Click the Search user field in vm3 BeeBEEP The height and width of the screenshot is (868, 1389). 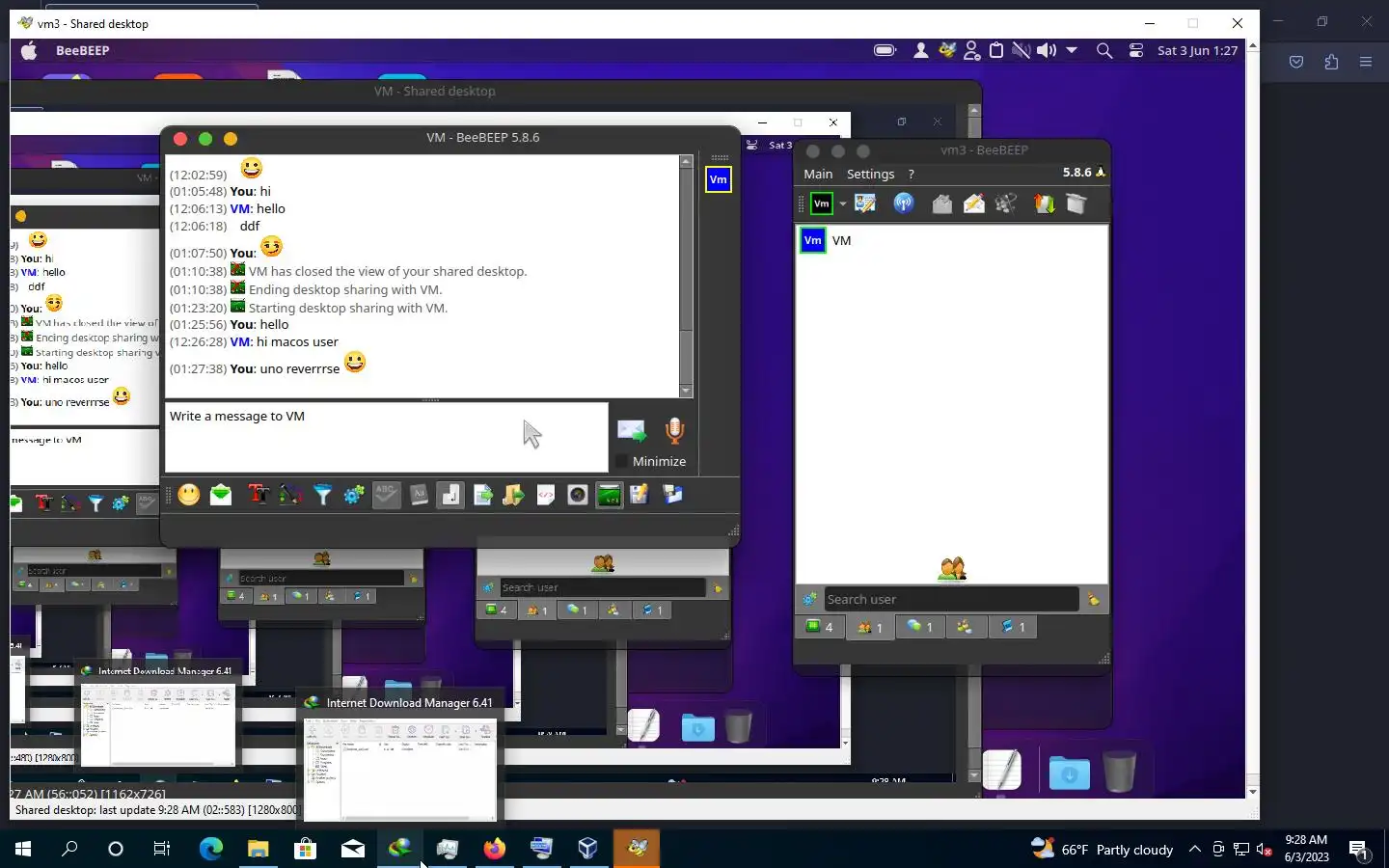(x=950, y=599)
